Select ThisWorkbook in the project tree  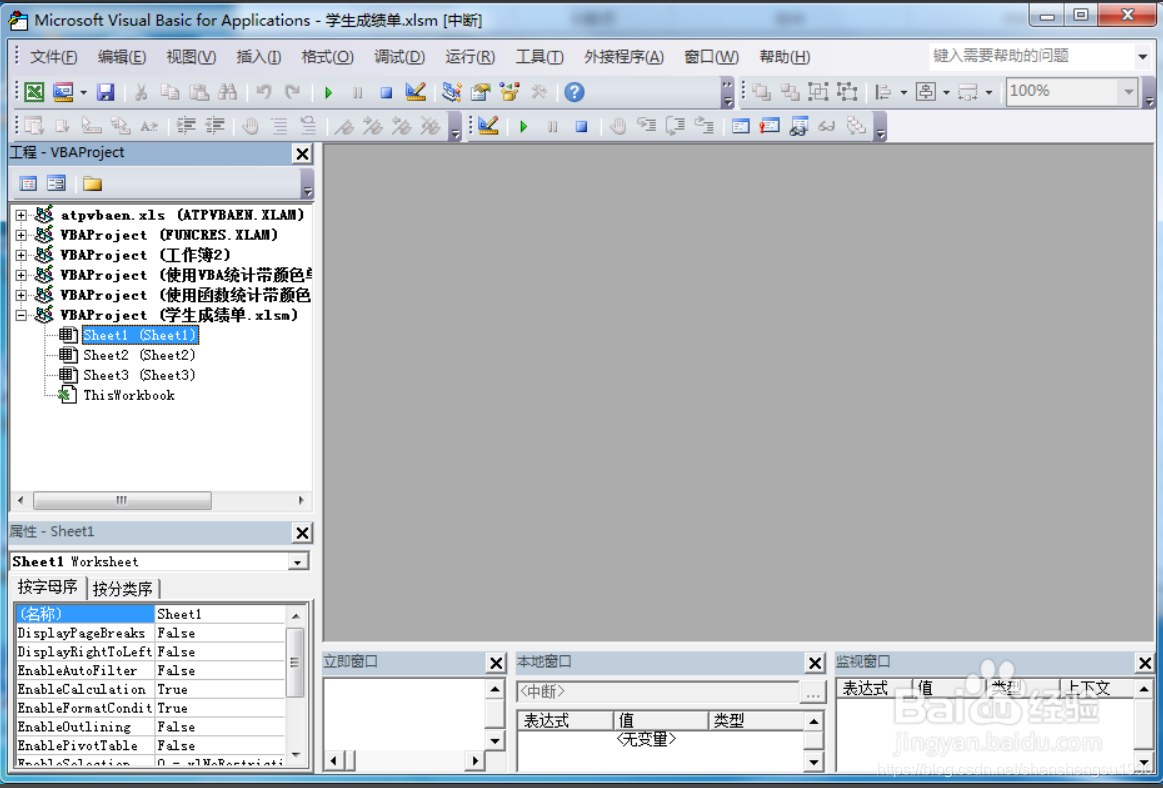pos(129,395)
